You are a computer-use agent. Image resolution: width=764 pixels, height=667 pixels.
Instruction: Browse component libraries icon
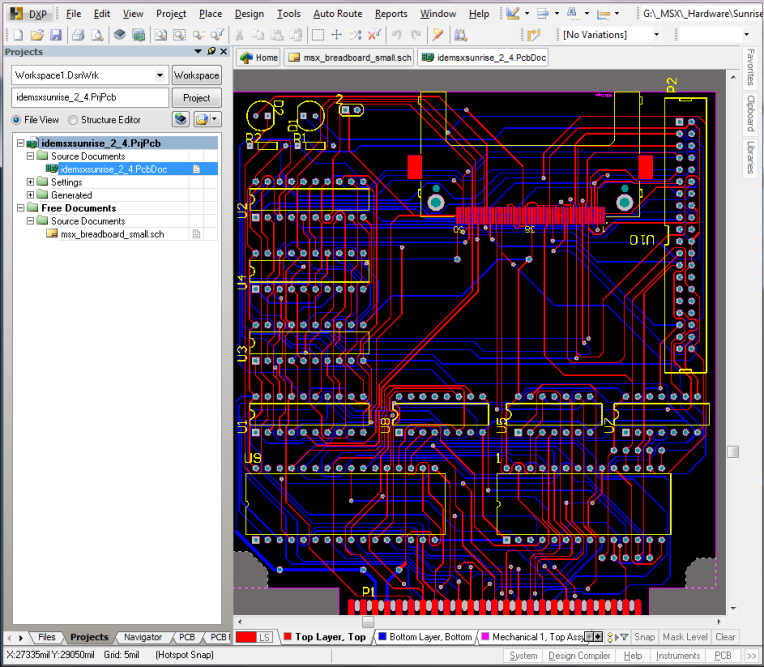[460, 35]
